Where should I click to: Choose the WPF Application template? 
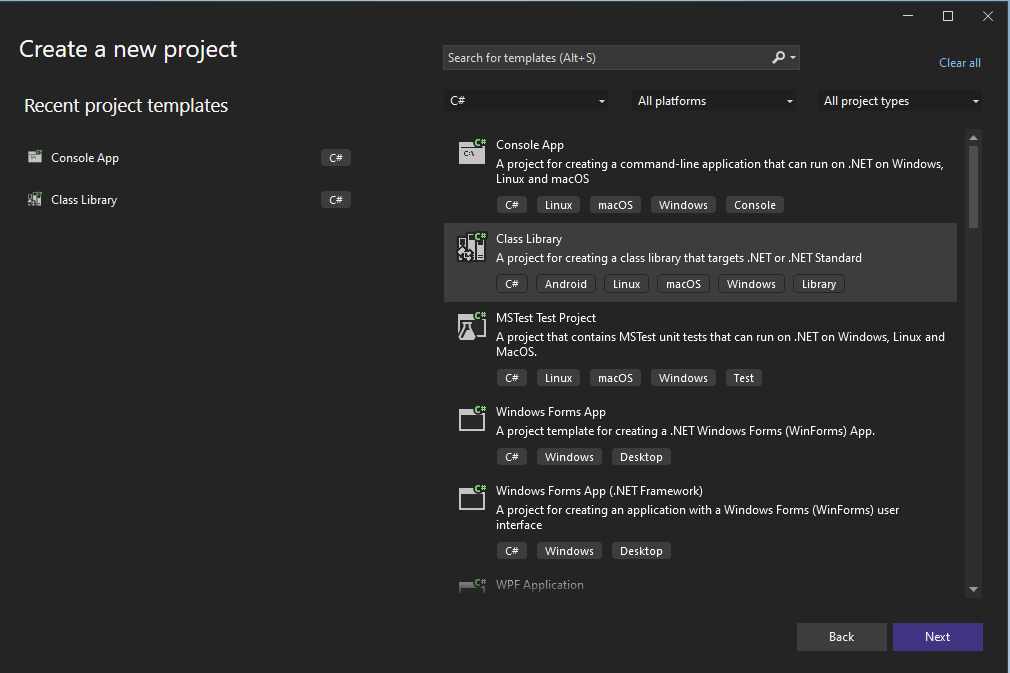click(540, 585)
